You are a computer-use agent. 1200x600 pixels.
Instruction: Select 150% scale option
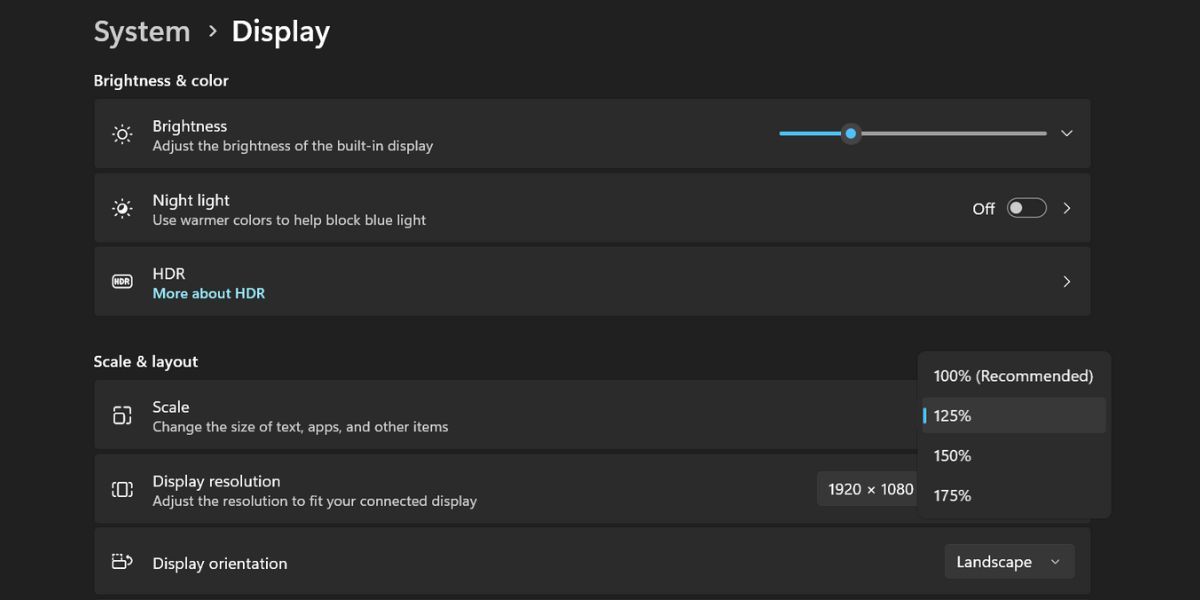coord(1014,456)
